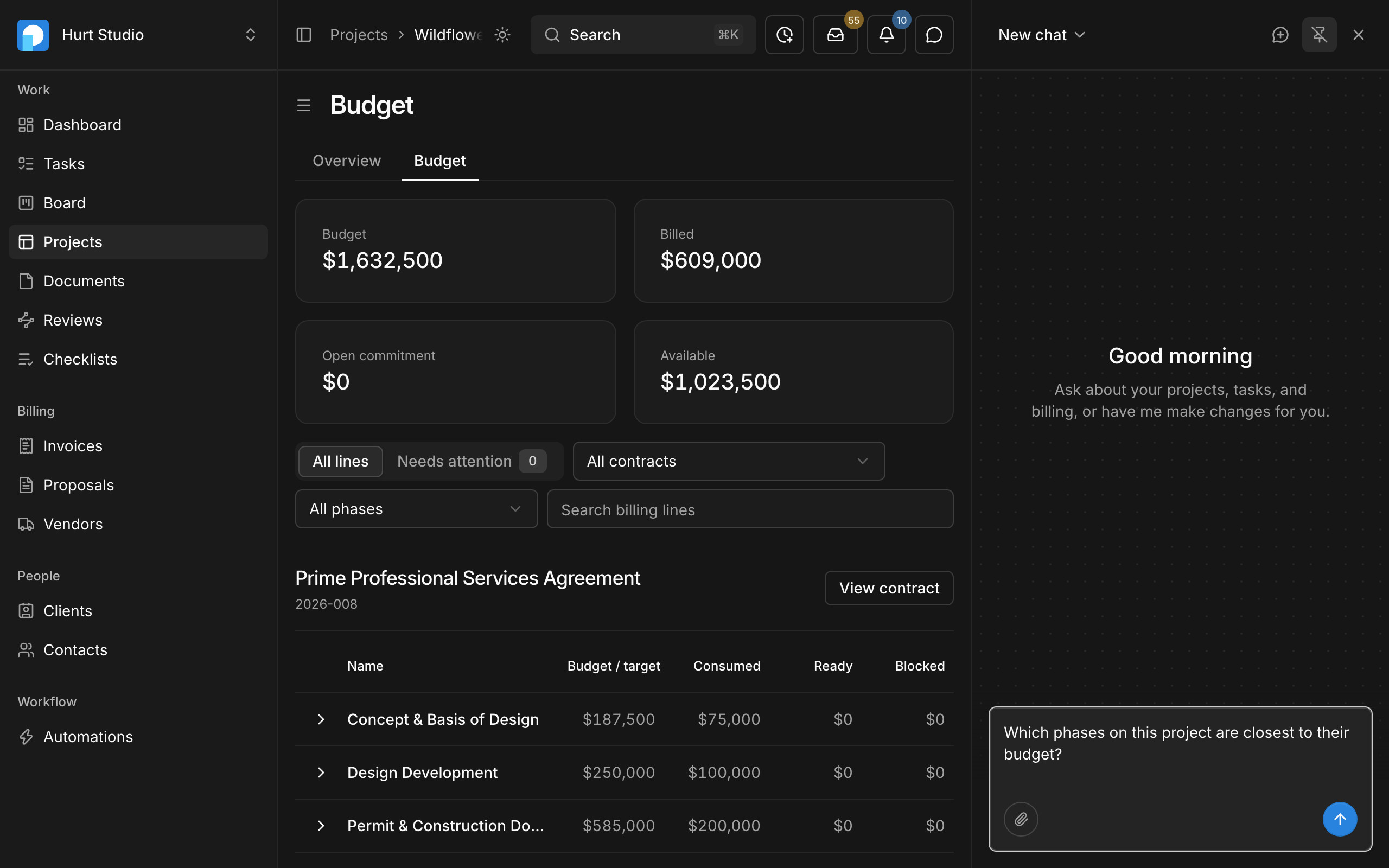Click the Hurt Studio logo icon
This screenshot has width=1389, height=868.
click(33, 35)
